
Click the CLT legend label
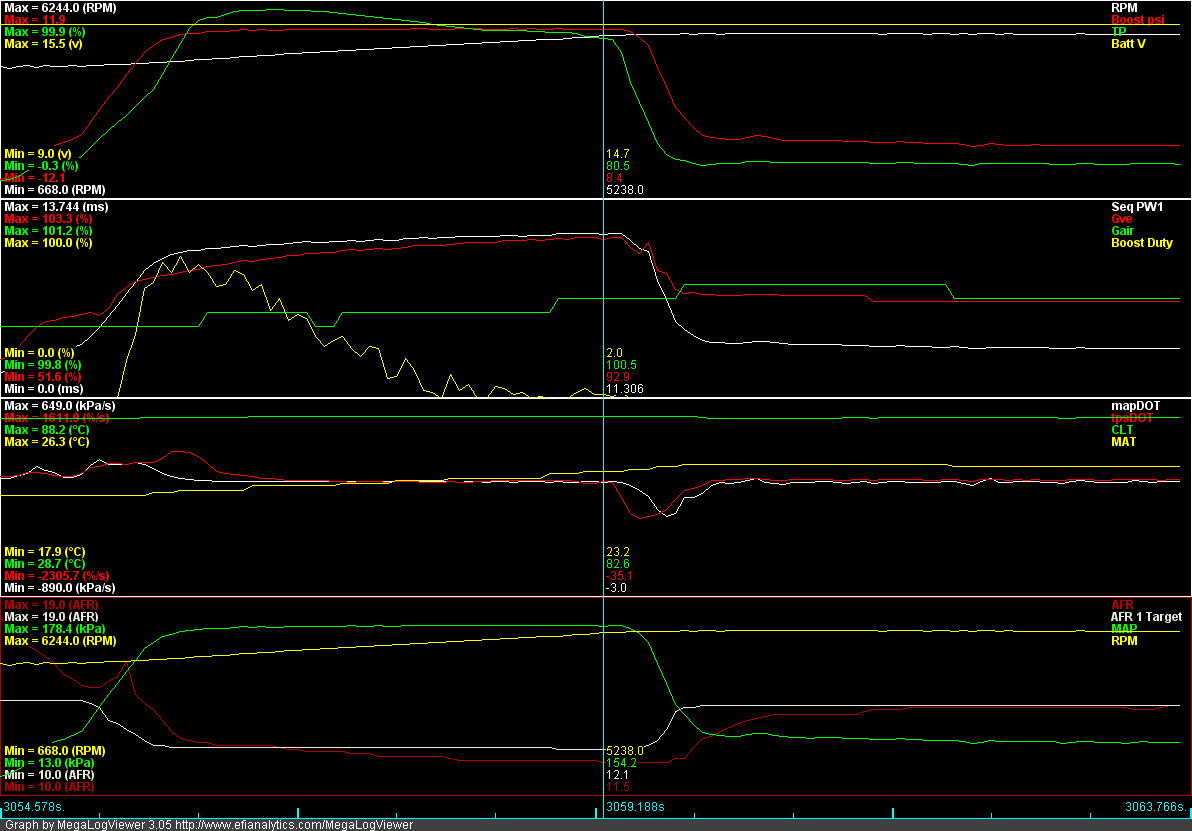click(1124, 429)
